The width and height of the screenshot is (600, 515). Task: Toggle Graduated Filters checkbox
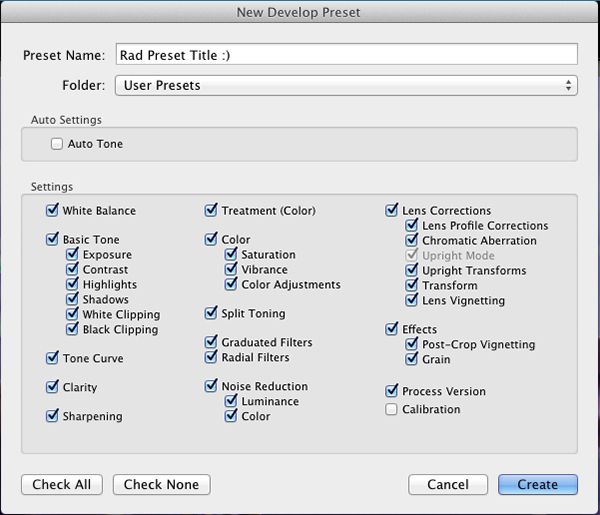211,342
